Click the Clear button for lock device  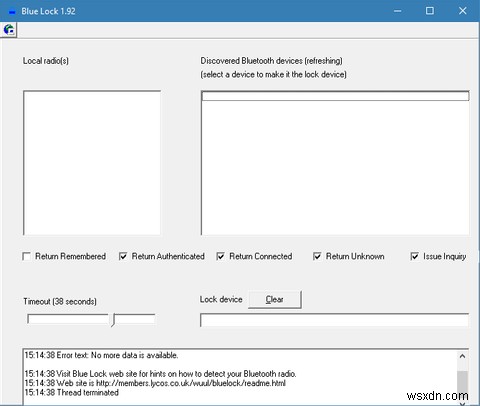pyautogui.click(x=275, y=299)
